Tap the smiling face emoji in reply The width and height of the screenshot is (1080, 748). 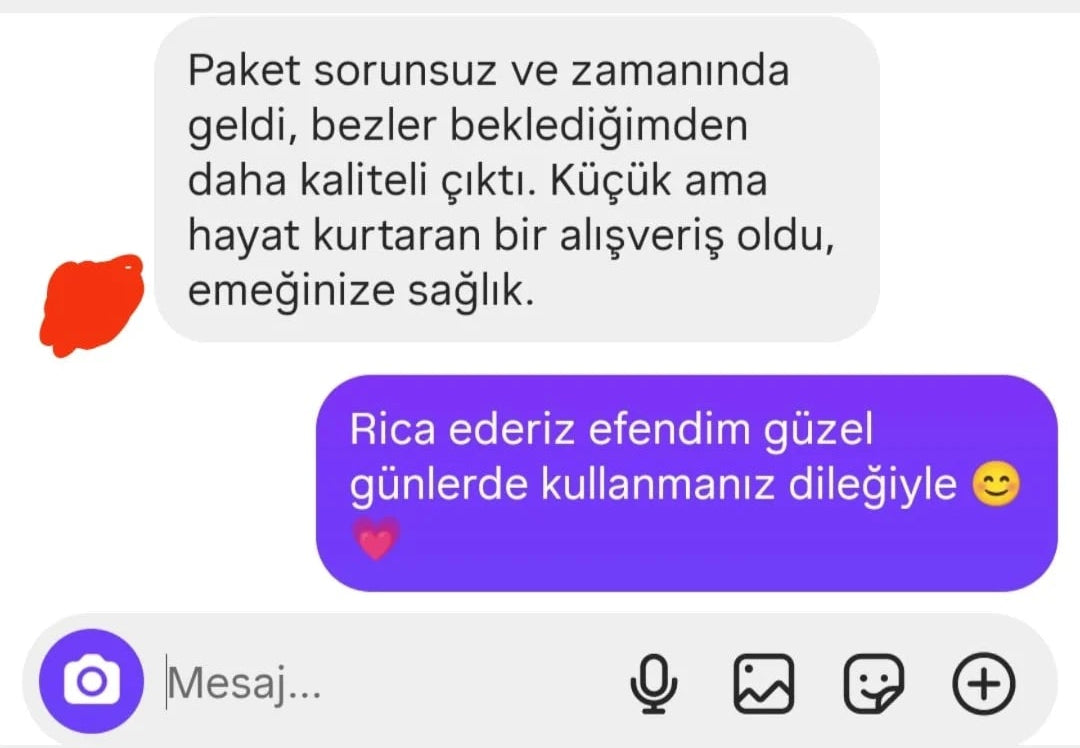pyautogui.click(x=996, y=484)
